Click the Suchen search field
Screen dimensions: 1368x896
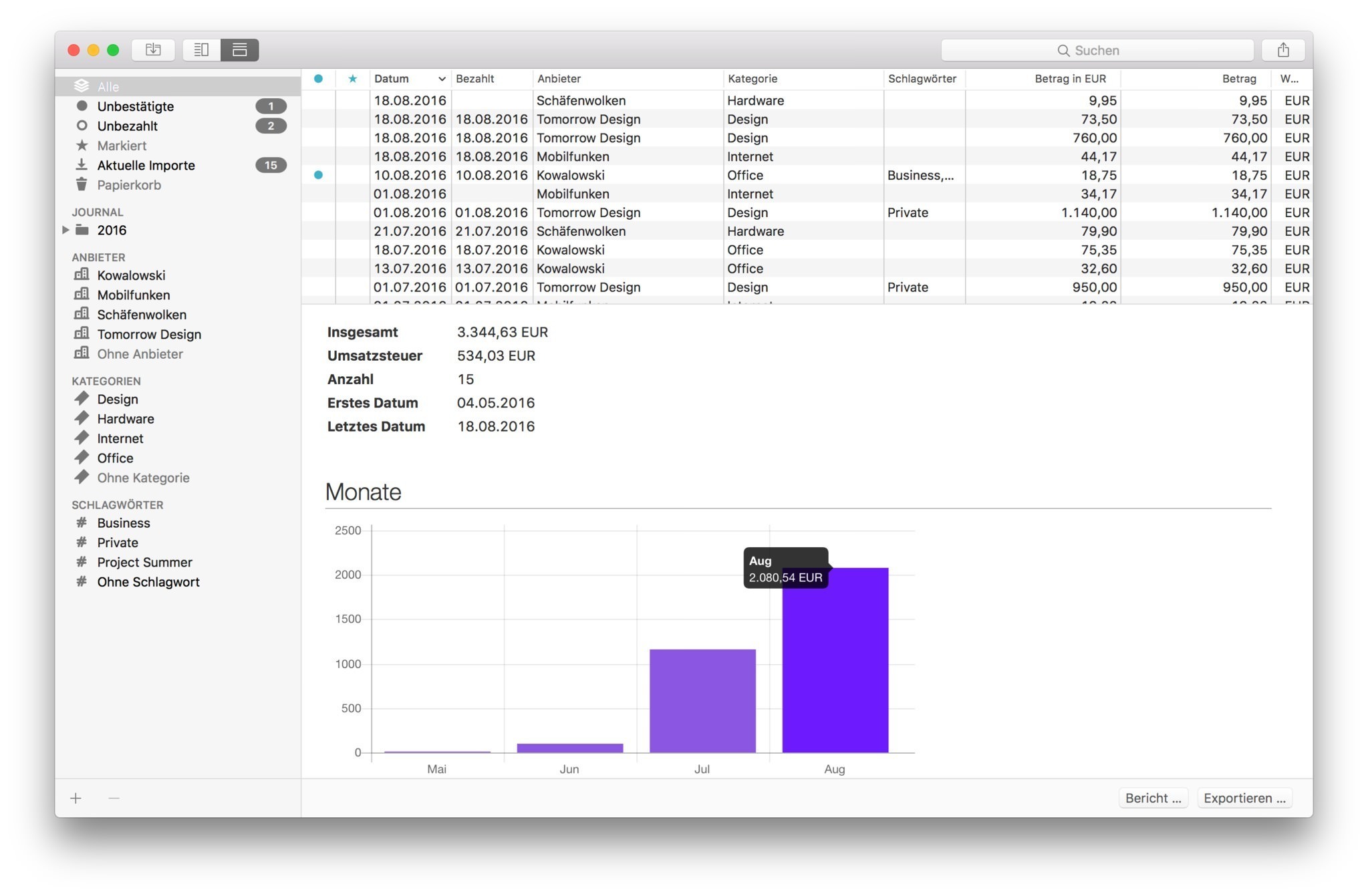[1097, 50]
